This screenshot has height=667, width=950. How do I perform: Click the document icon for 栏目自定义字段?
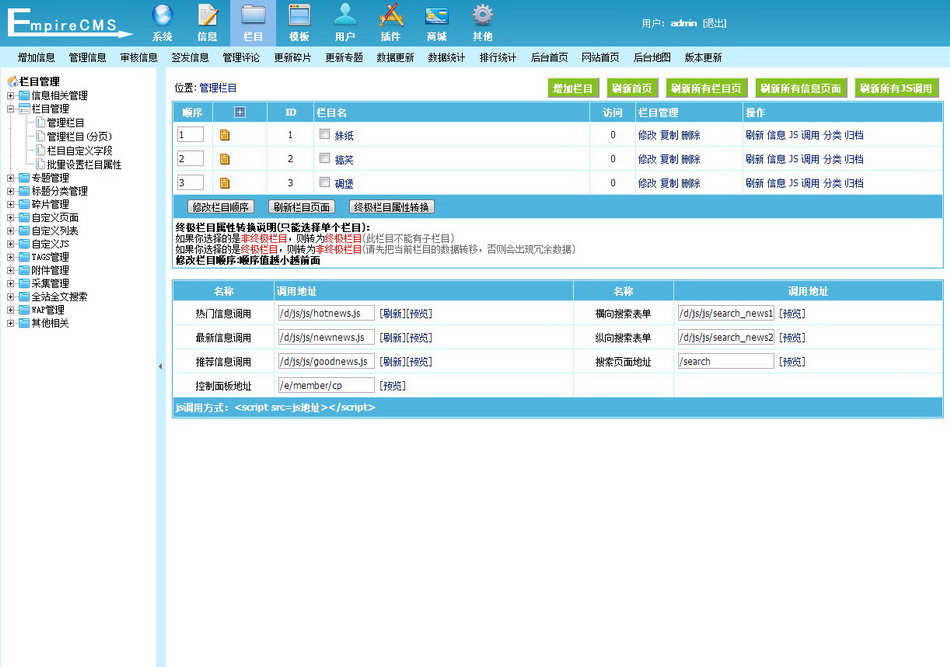pyautogui.click(x=41, y=150)
